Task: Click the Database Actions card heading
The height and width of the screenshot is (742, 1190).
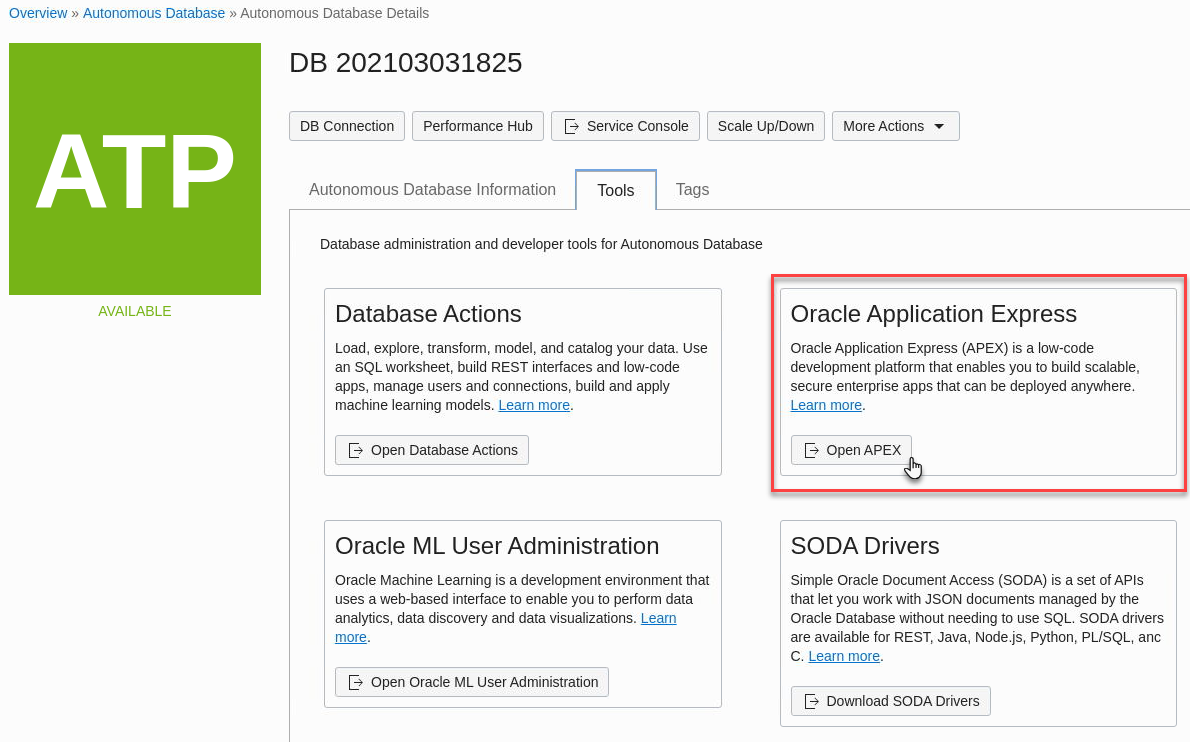Action: coord(428,314)
